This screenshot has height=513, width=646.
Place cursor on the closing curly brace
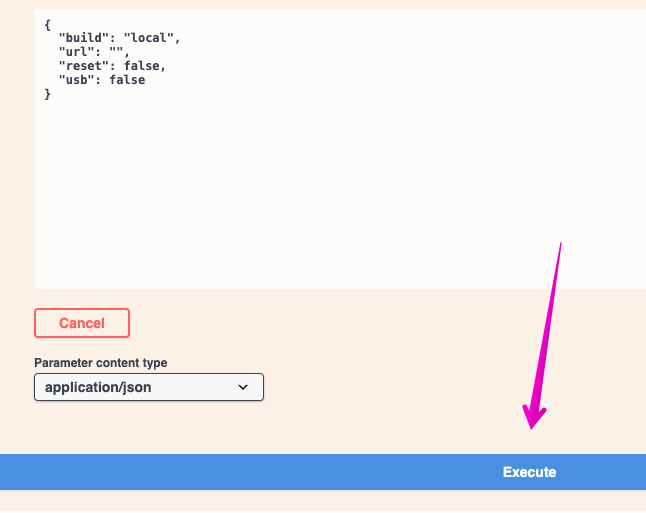(x=48, y=94)
